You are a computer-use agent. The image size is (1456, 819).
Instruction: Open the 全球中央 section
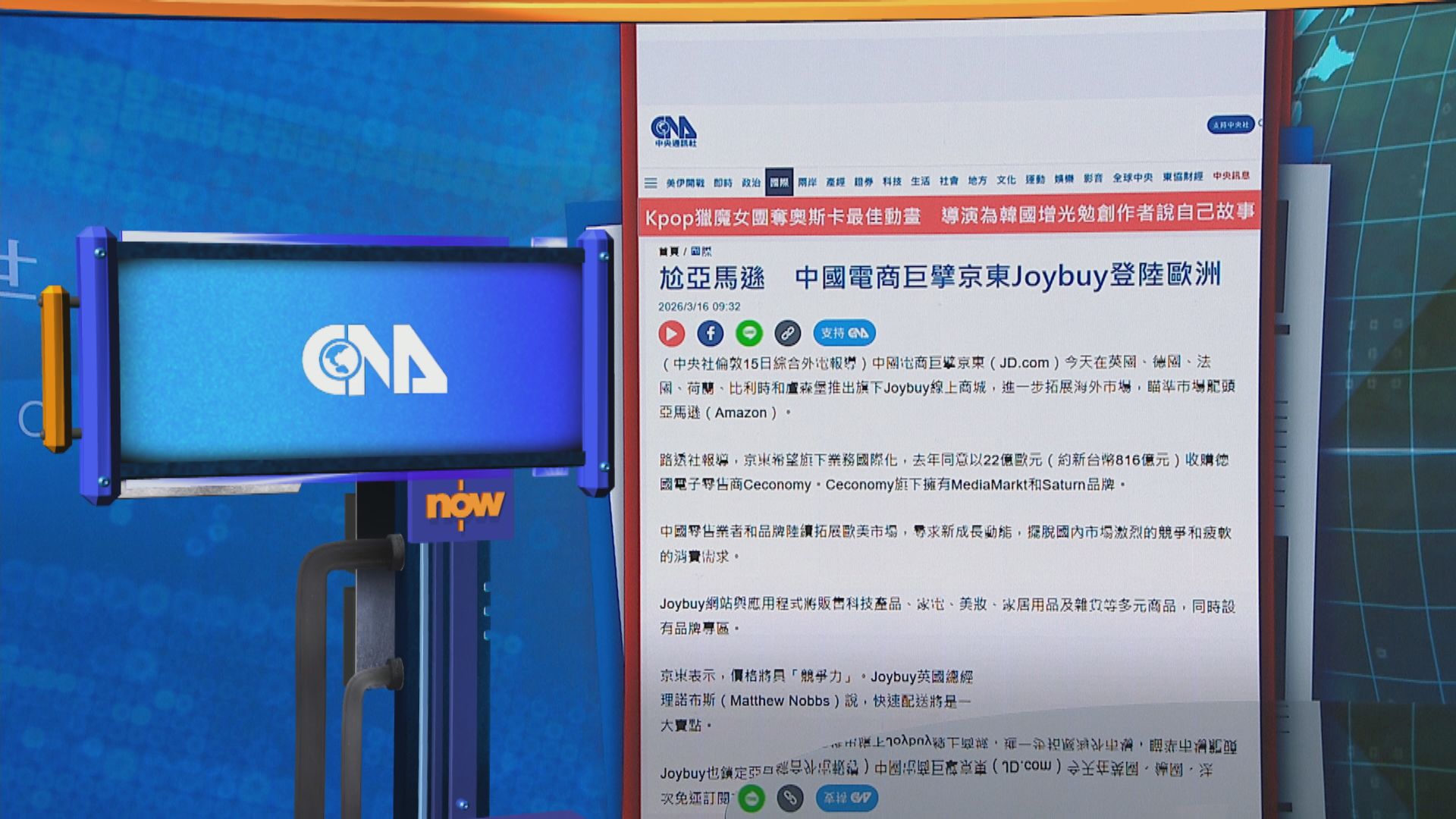(x=1132, y=178)
